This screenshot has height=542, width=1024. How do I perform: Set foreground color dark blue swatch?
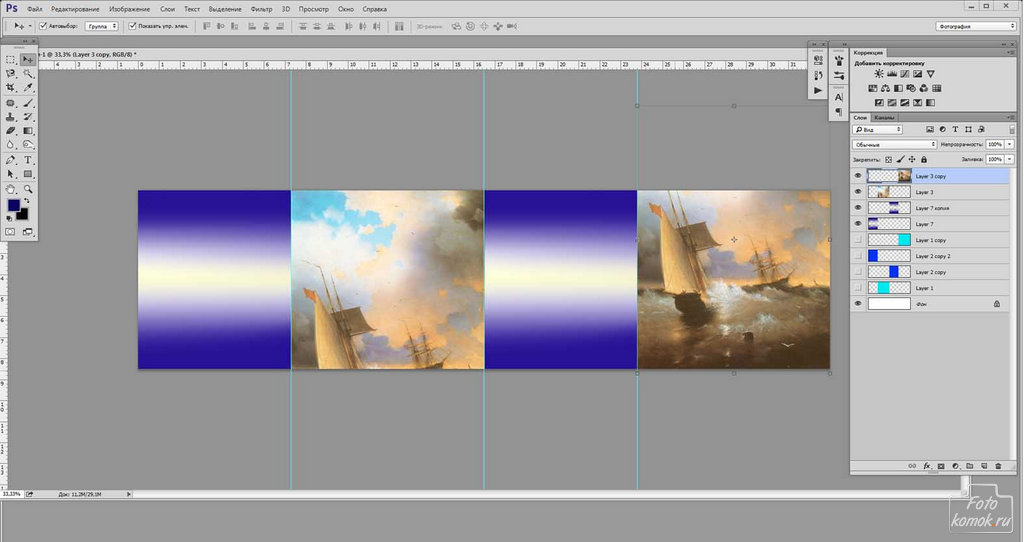click(13, 206)
